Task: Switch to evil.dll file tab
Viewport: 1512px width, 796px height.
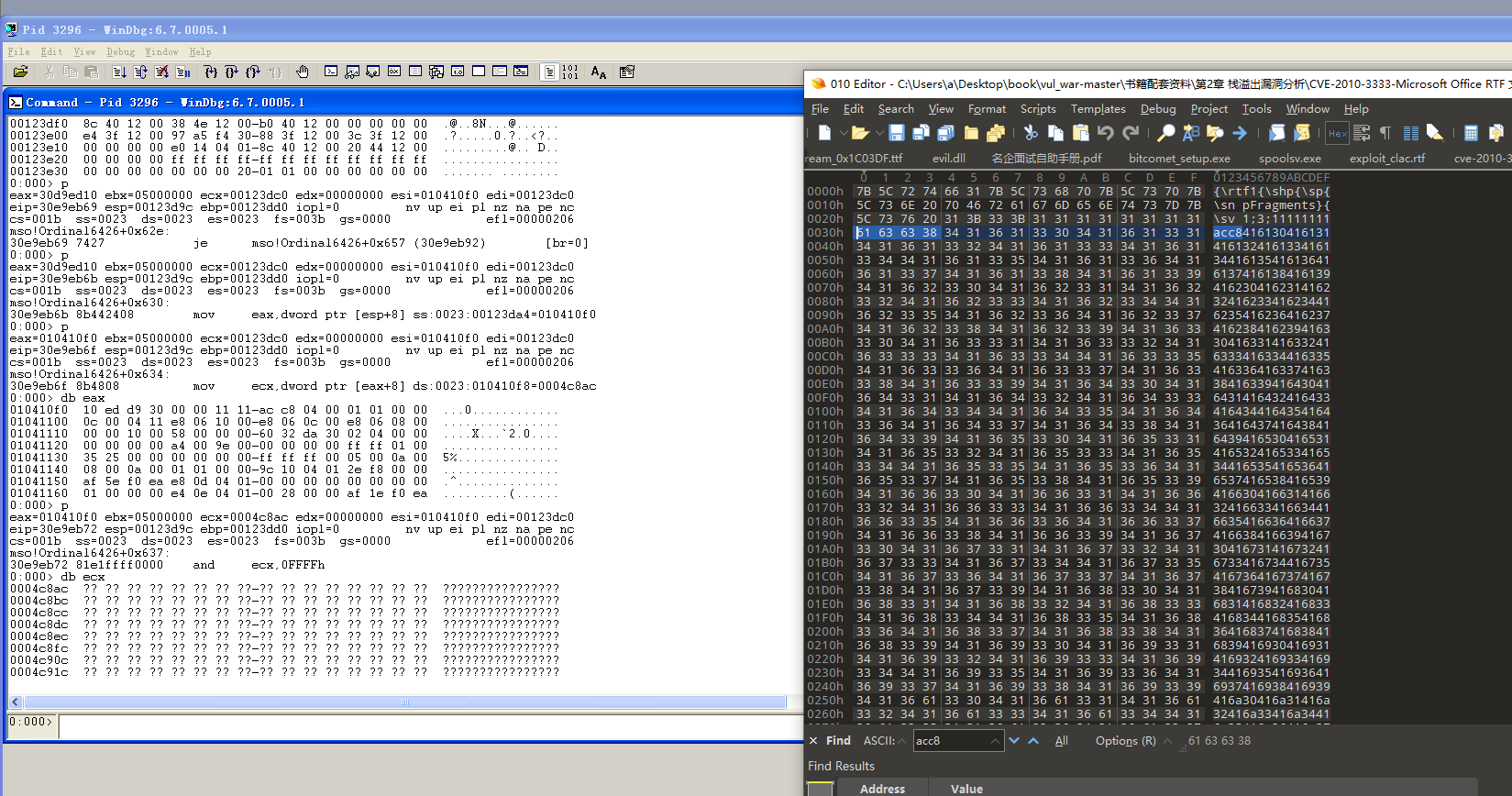Action: click(x=948, y=158)
